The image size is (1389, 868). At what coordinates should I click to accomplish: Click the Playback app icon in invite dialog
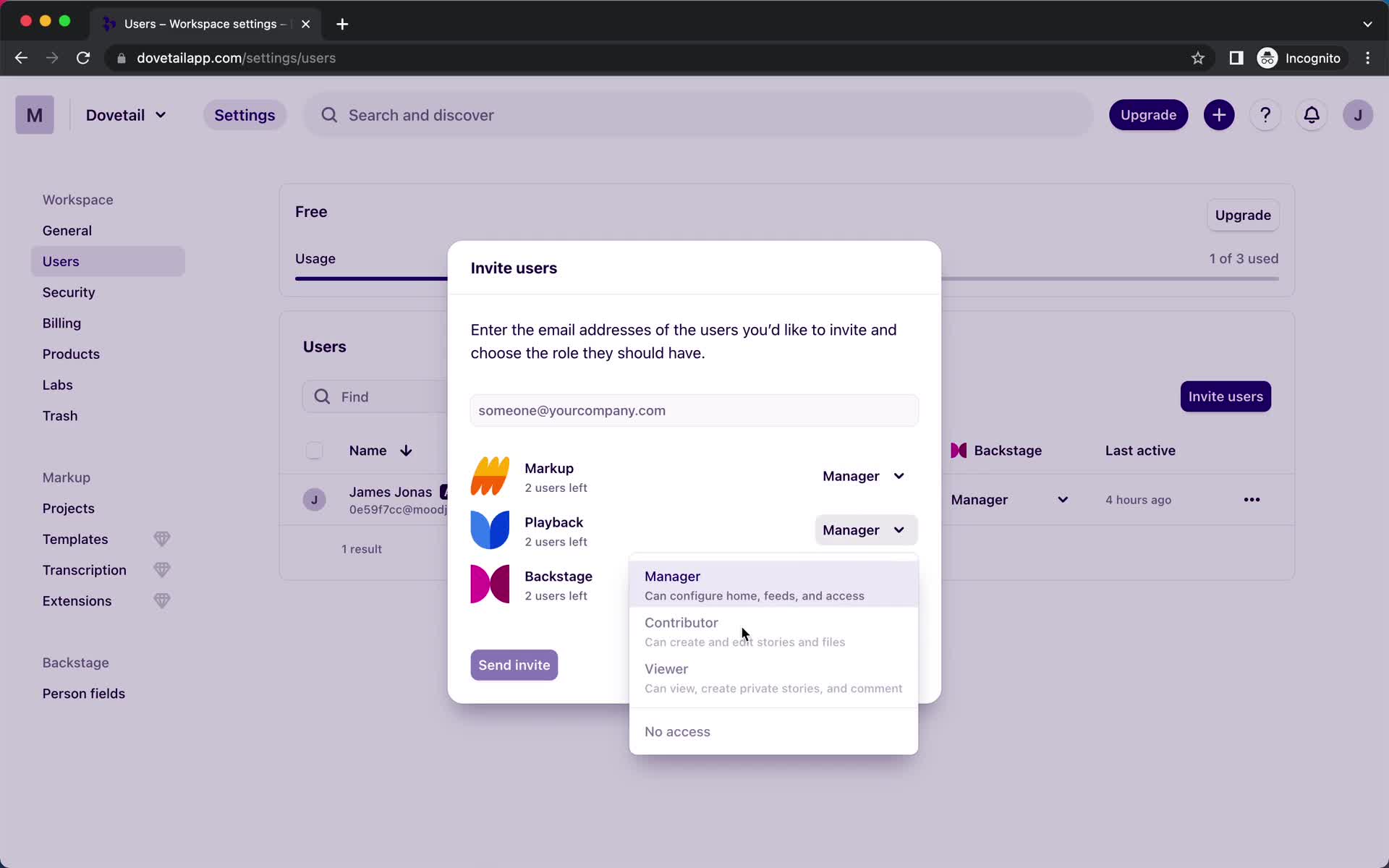490,529
